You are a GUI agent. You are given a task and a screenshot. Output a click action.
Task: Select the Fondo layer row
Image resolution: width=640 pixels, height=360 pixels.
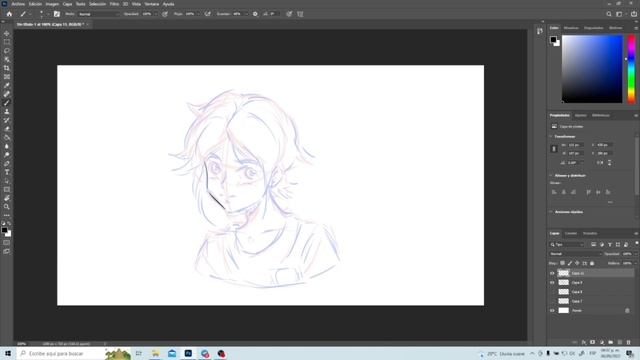[591, 311]
